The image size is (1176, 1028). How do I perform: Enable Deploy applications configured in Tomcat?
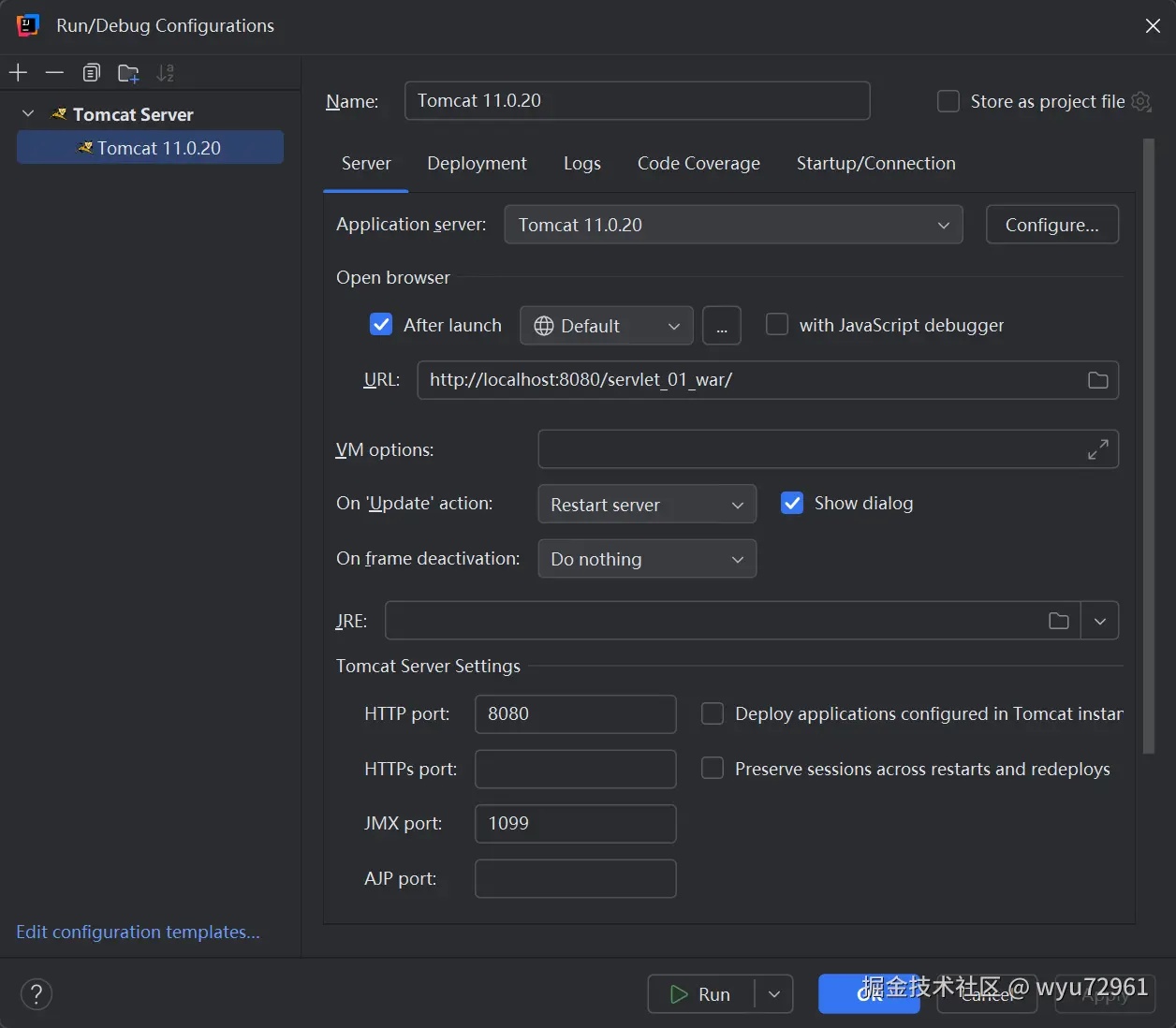click(713, 714)
